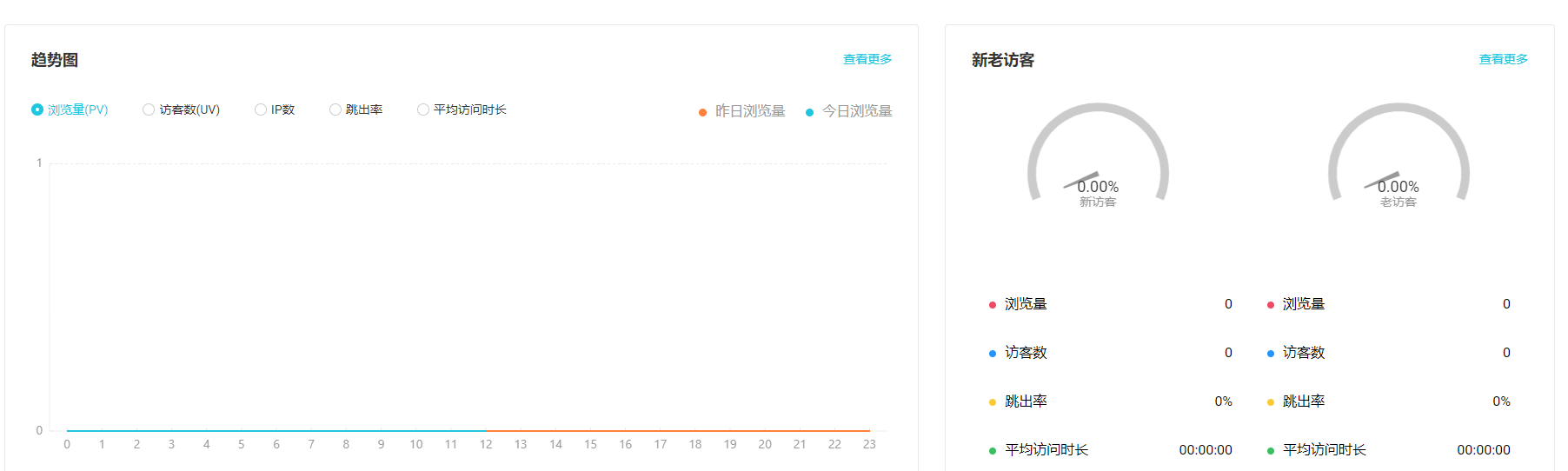Select the 浏览量(PV) radio button
This screenshot has height=471, width=1568.
[x=37, y=109]
